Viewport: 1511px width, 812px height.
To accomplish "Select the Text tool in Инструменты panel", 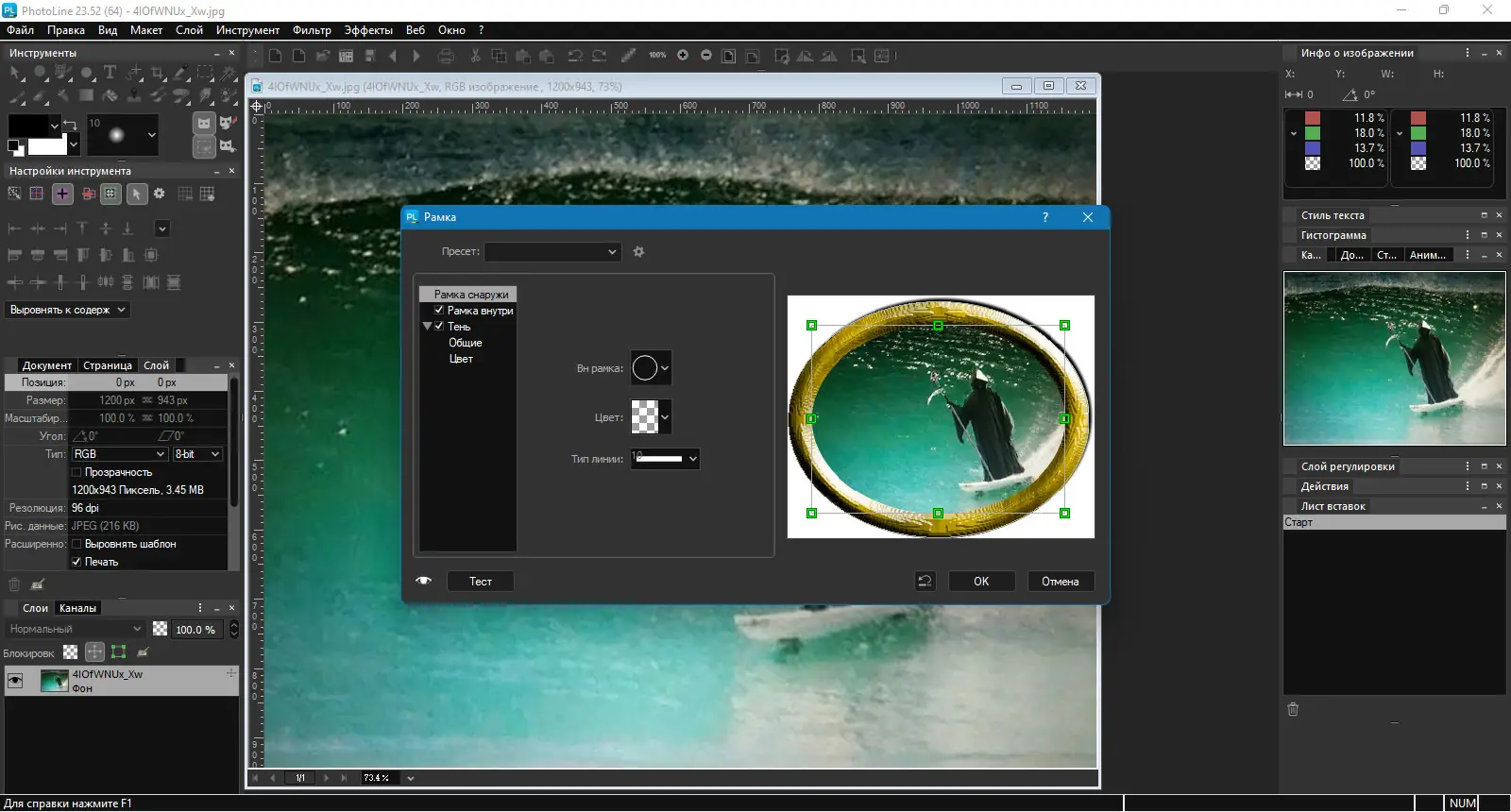I will (110, 73).
